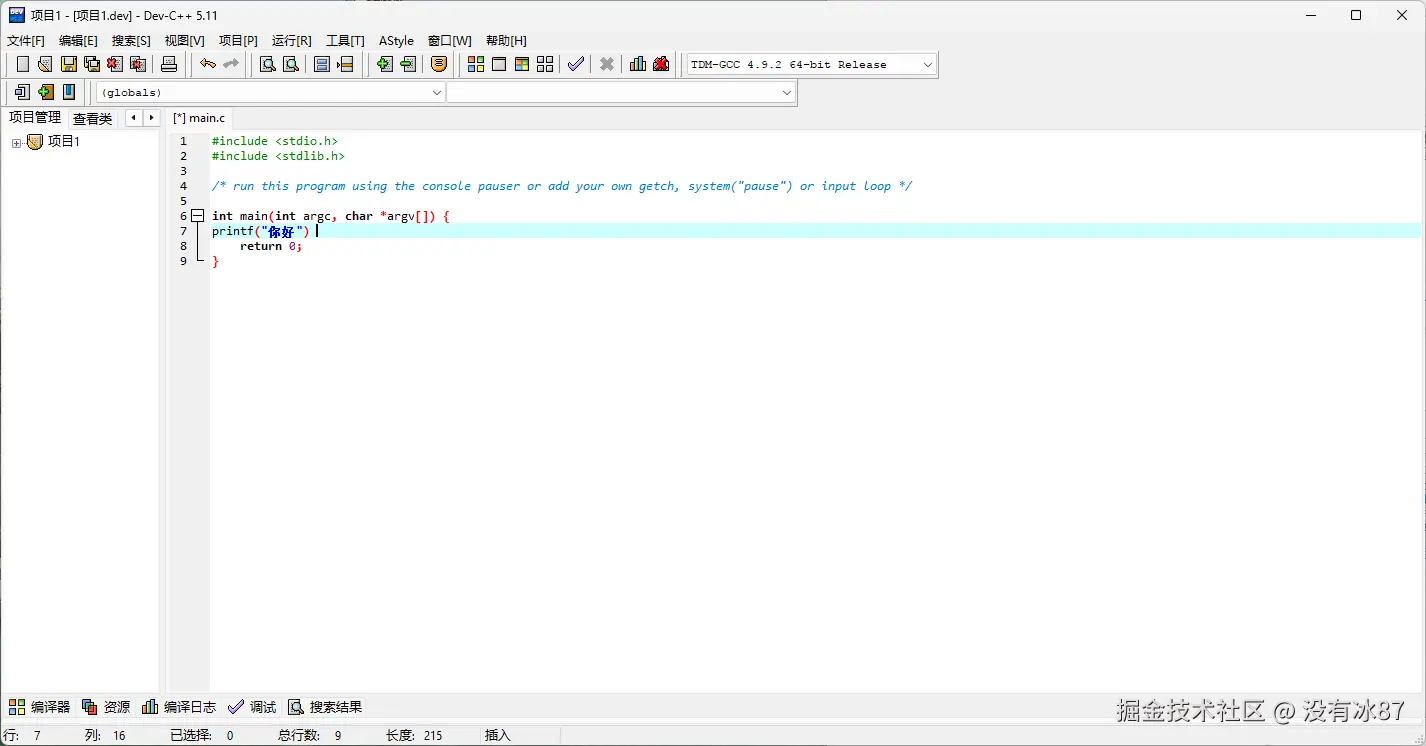1426x746 pixels.
Task: Click the Toggle bookmark icon
Action: point(45,92)
